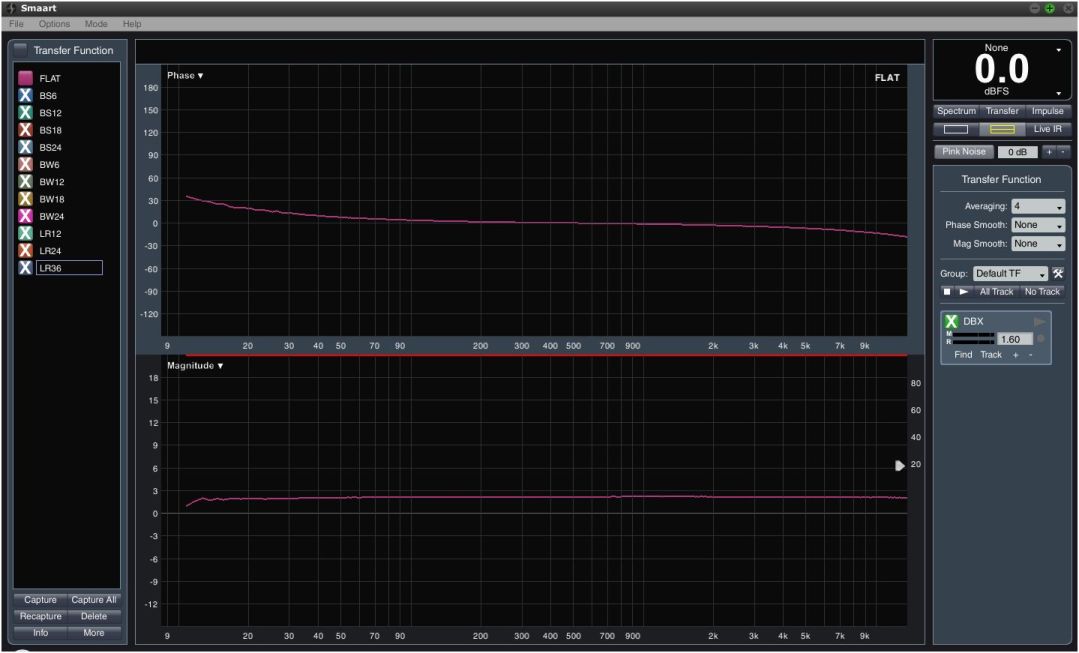Toggle the DBX measurement visibility icon
The image size is (1079, 653).
pos(952,321)
